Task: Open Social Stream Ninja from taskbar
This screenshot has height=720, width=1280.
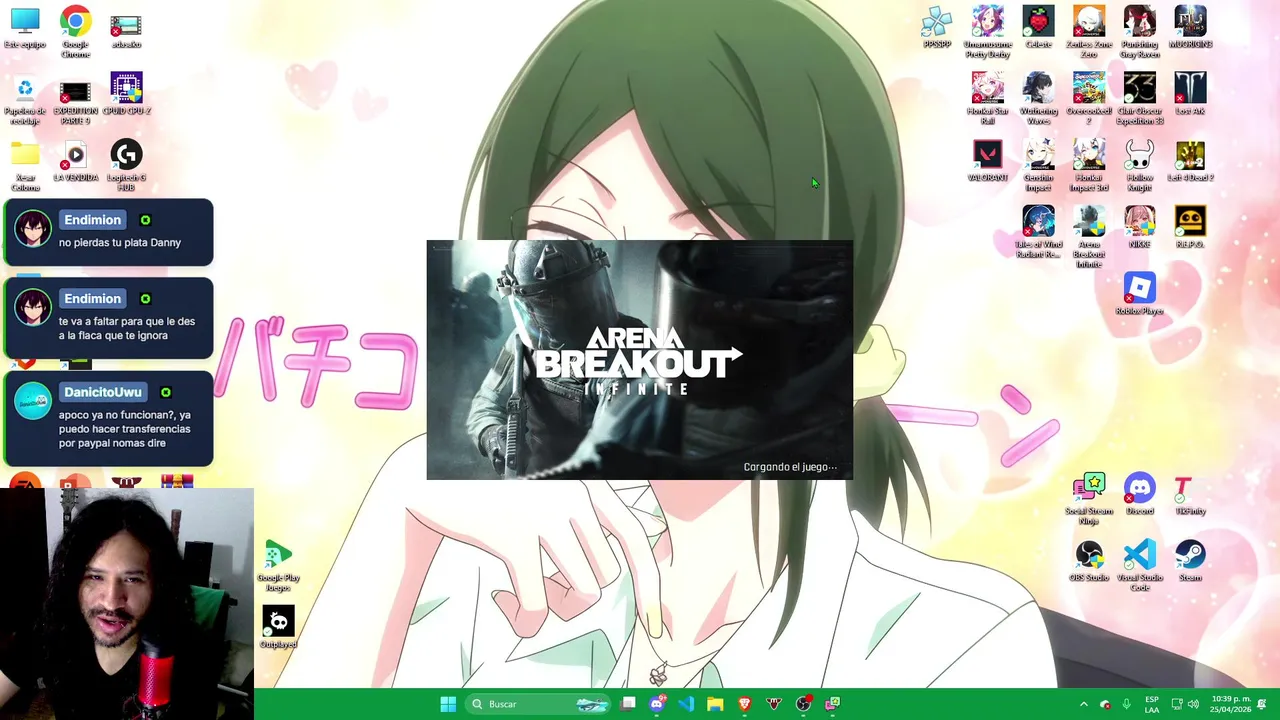Action: point(832,704)
